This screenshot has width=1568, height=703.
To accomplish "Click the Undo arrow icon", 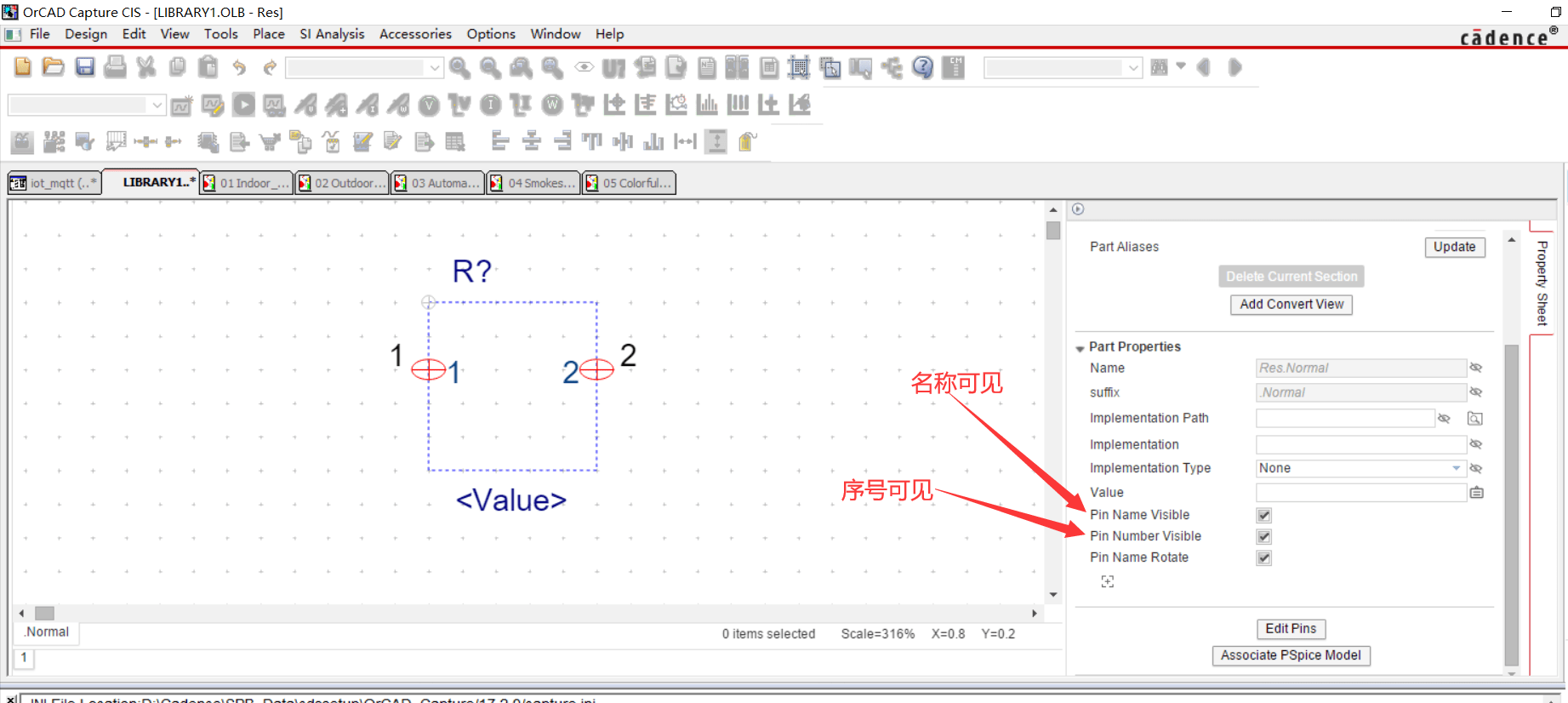I will pos(239,67).
